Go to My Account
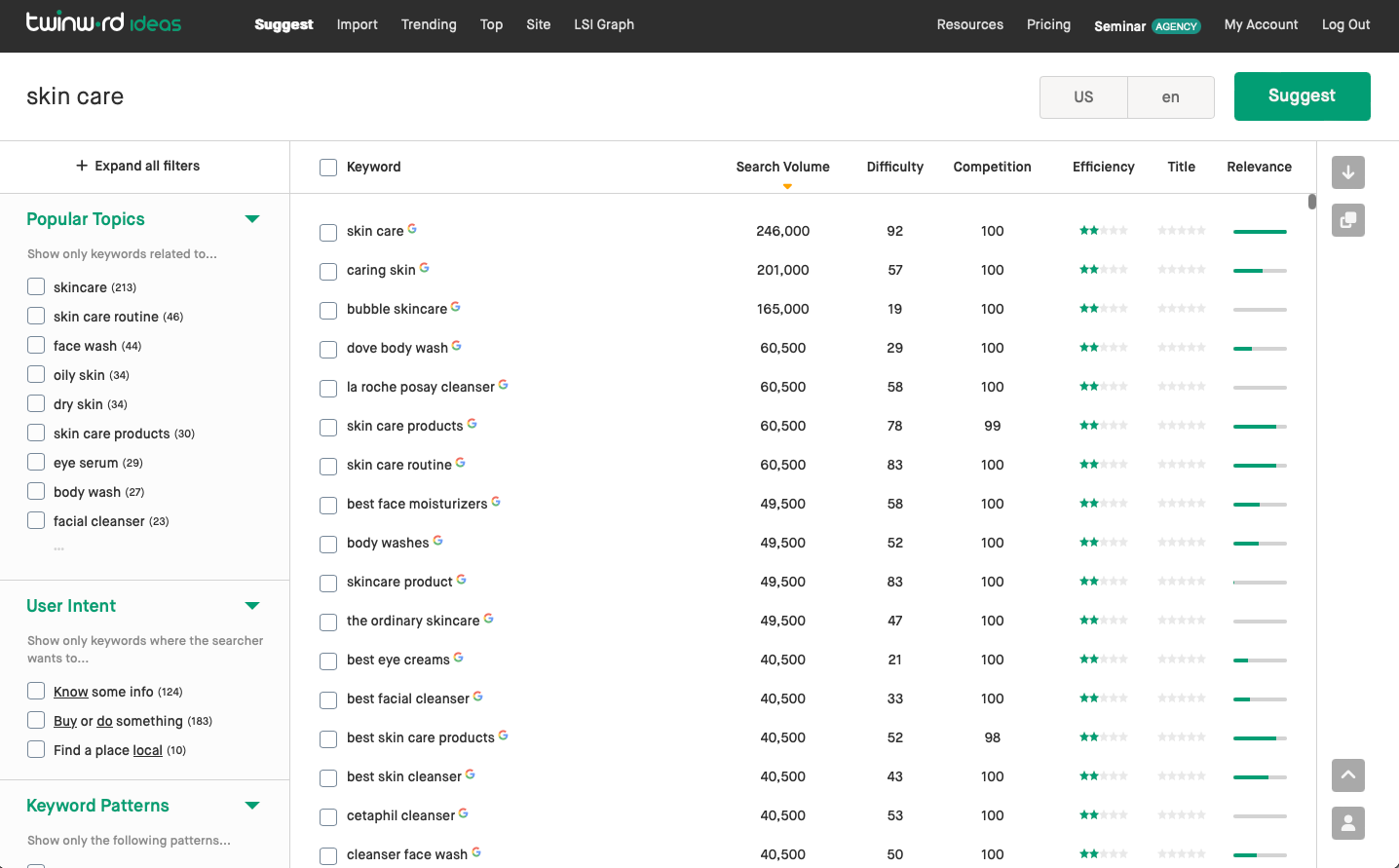Screen dimensions: 1399x868 (1261, 24)
